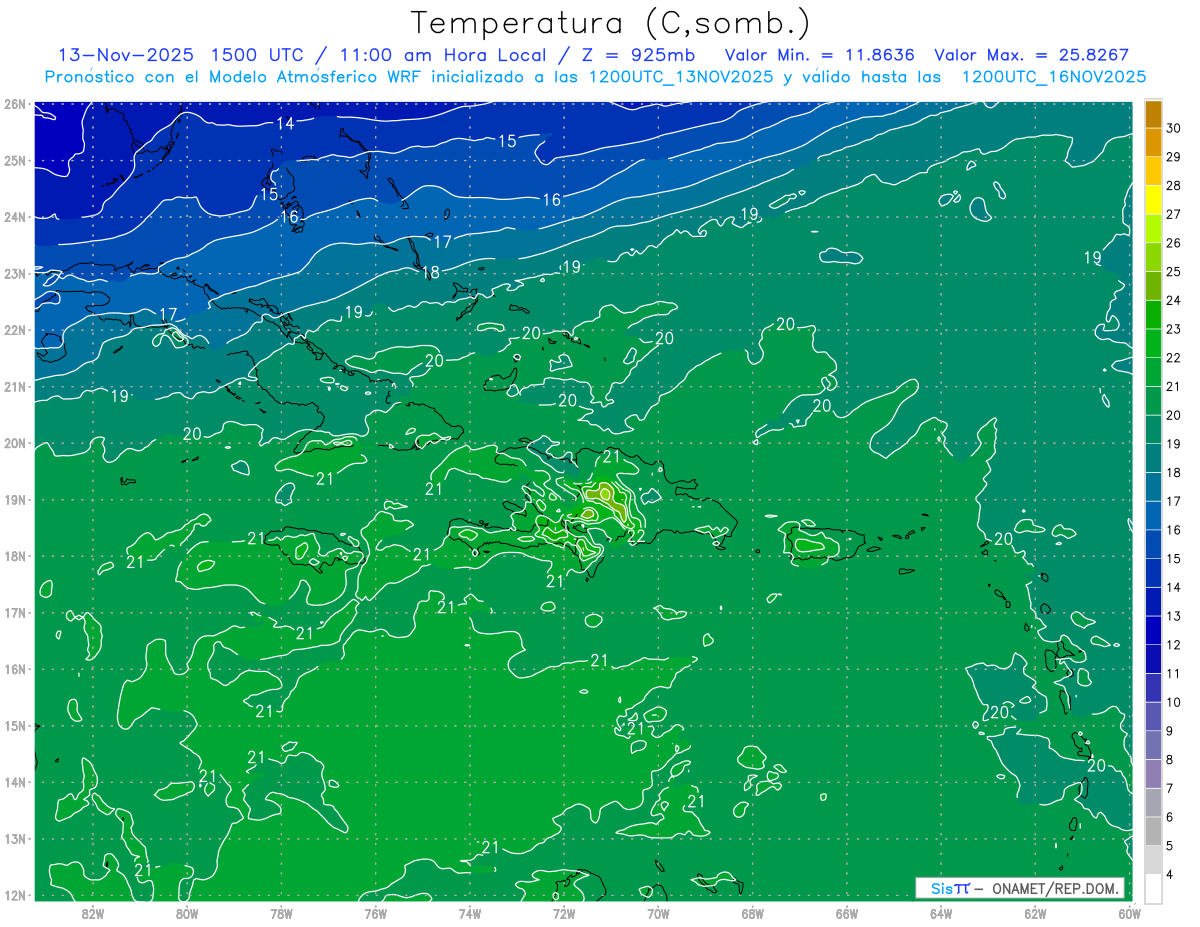
Task: Click the 14N latitude axis label
Action: [15, 782]
